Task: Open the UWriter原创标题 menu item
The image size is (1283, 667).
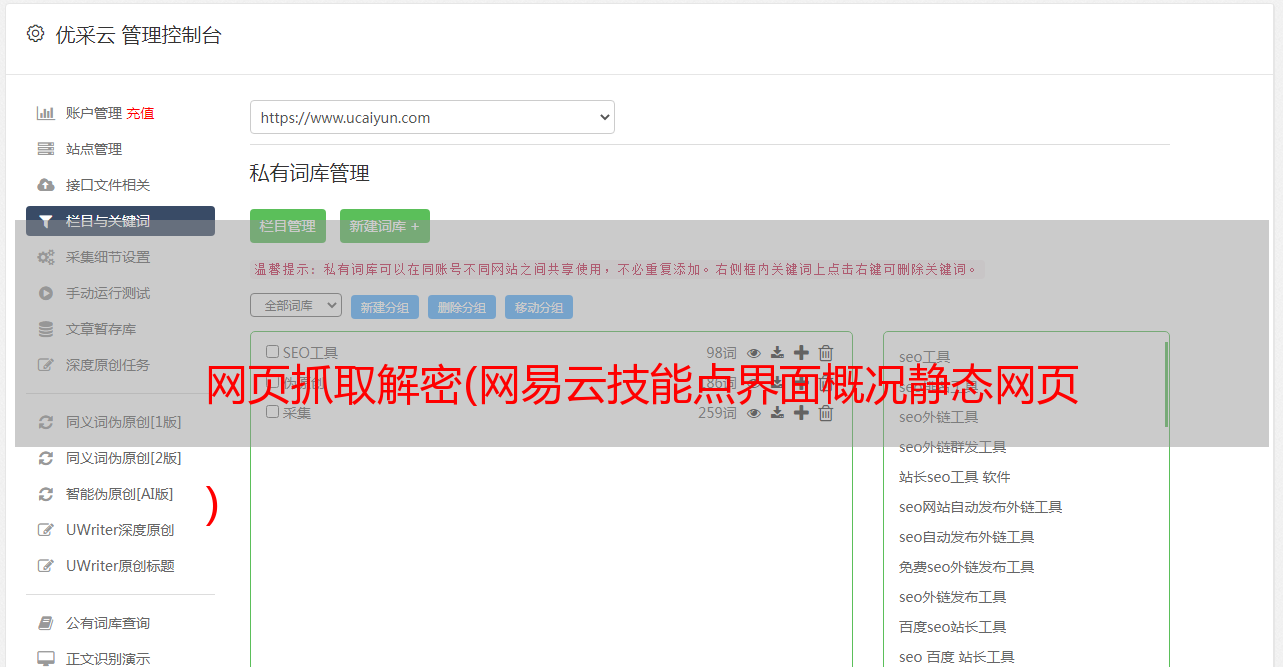Action: 120,566
